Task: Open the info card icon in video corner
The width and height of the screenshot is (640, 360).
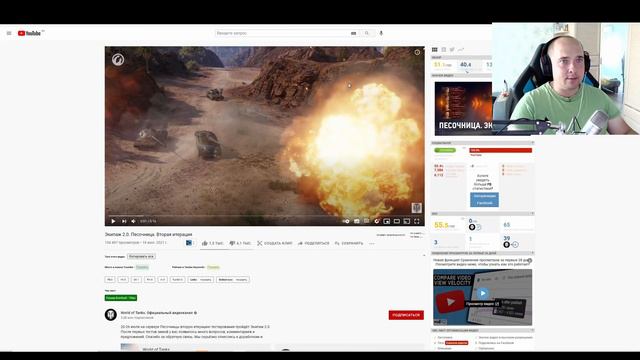Action: 417,52
